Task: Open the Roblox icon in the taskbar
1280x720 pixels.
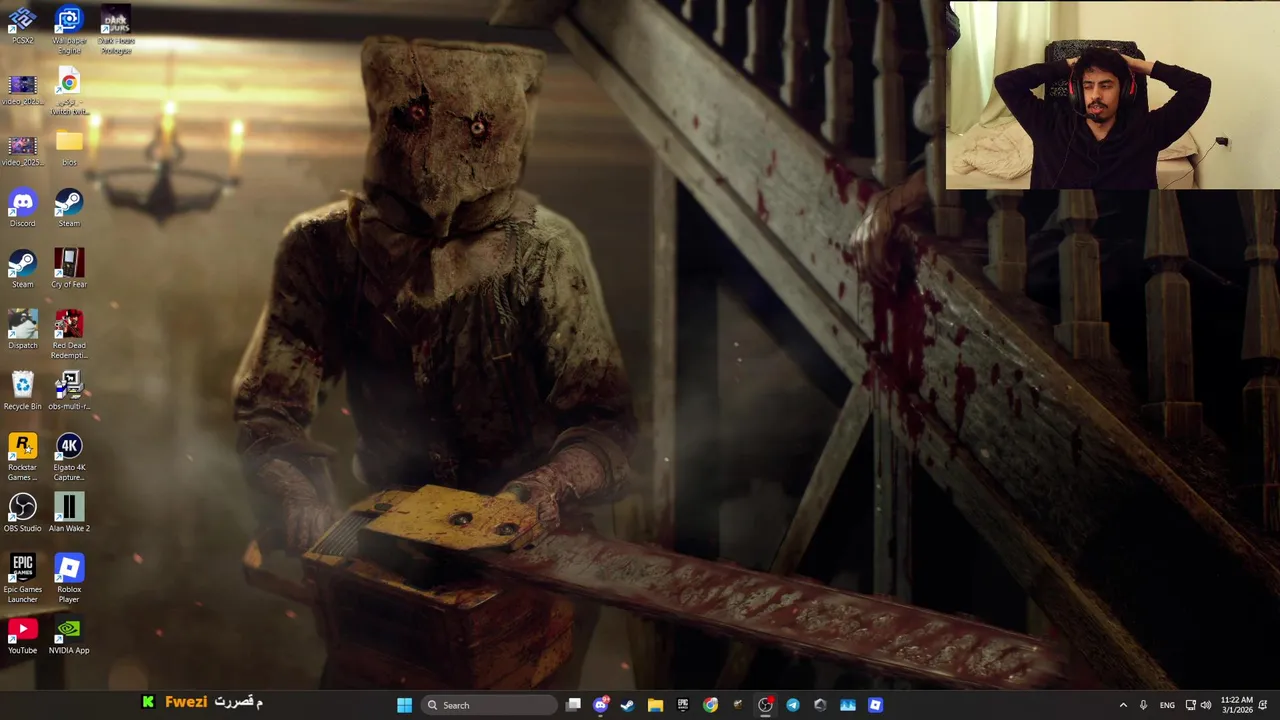Action: (875, 705)
